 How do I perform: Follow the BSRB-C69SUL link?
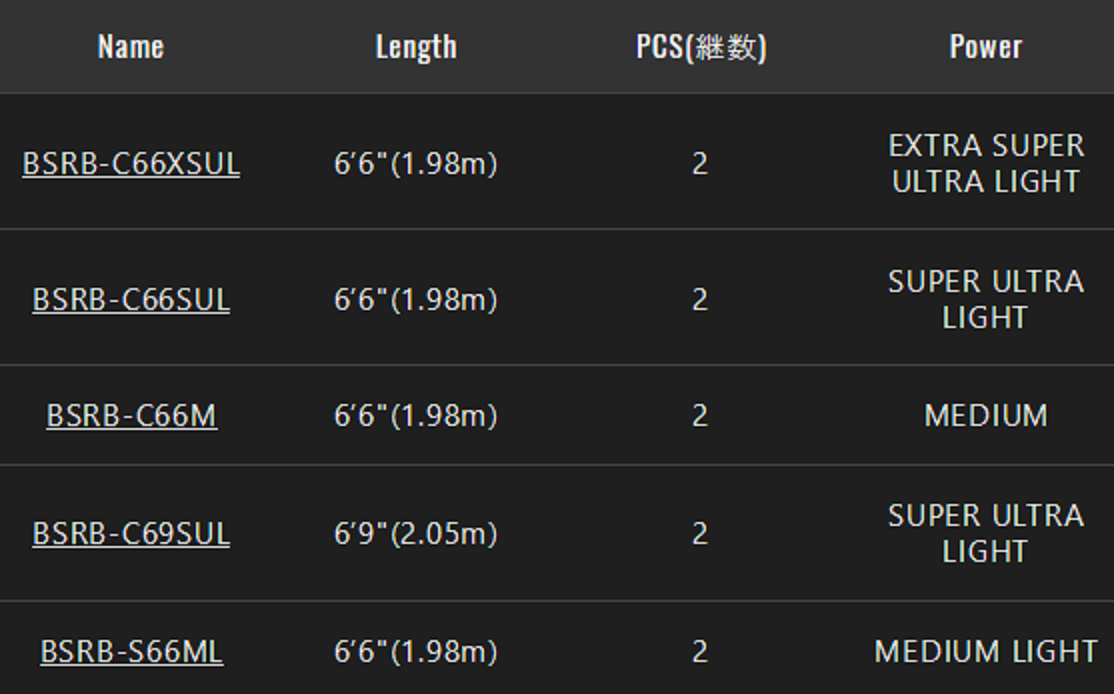pyautogui.click(x=131, y=533)
